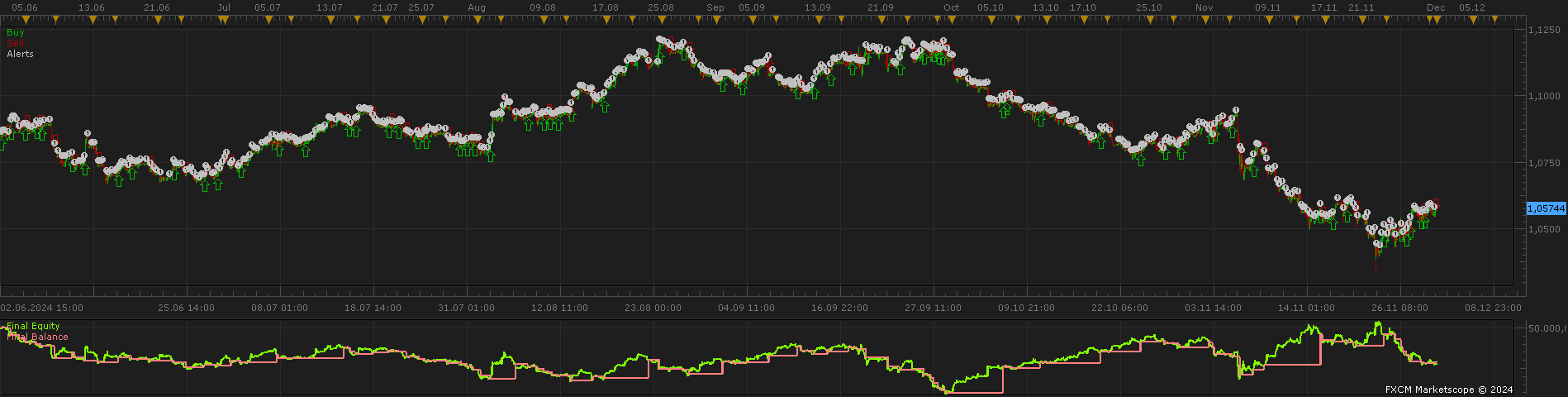Click the Alerts legend entry
Screen dimensions: 1568x397
coord(20,54)
